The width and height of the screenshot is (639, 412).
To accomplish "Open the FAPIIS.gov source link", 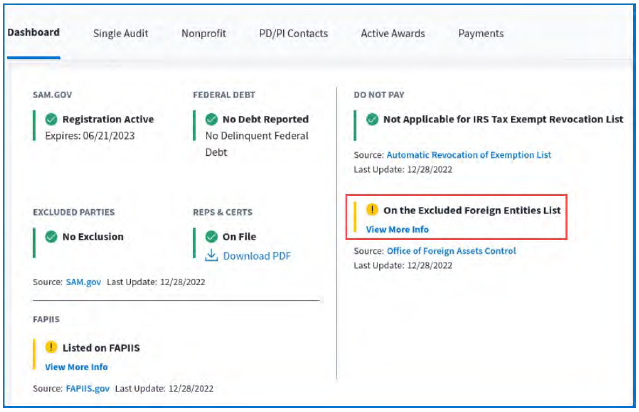I will click(88, 387).
